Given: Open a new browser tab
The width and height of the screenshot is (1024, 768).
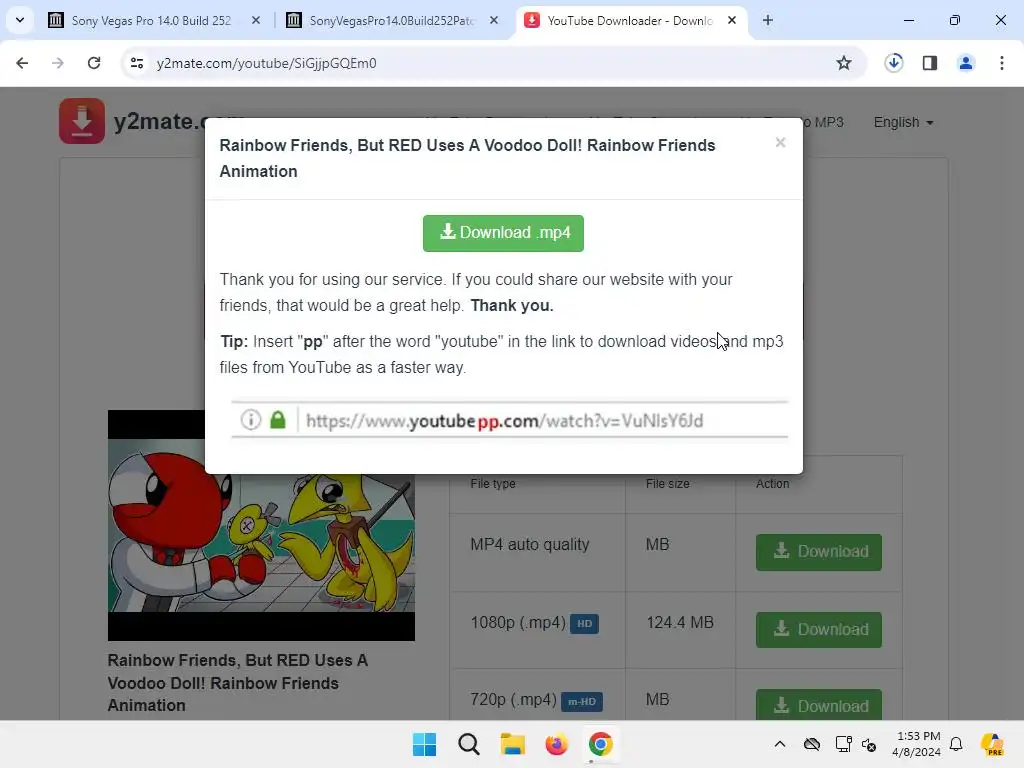Looking at the screenshot, I should [768, 21].
